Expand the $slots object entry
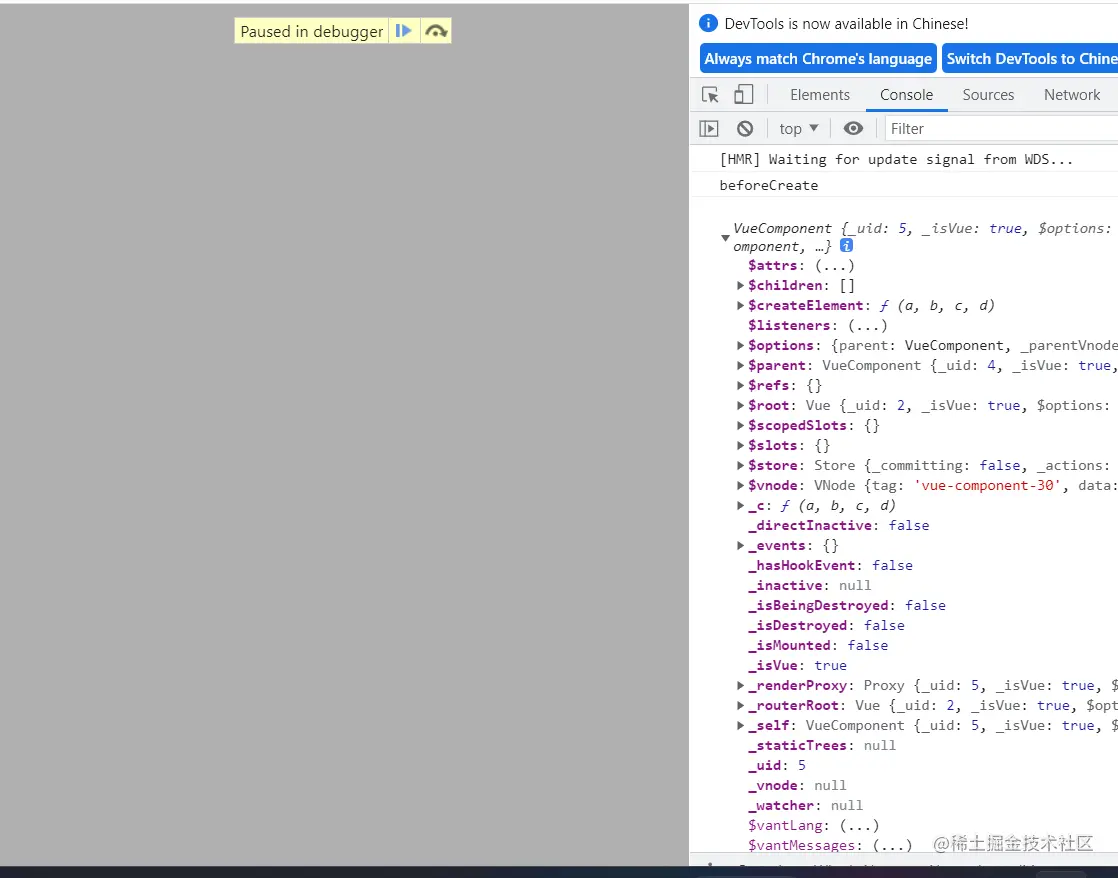Screen dimensions: 1118x878 [x=740, y=445]
